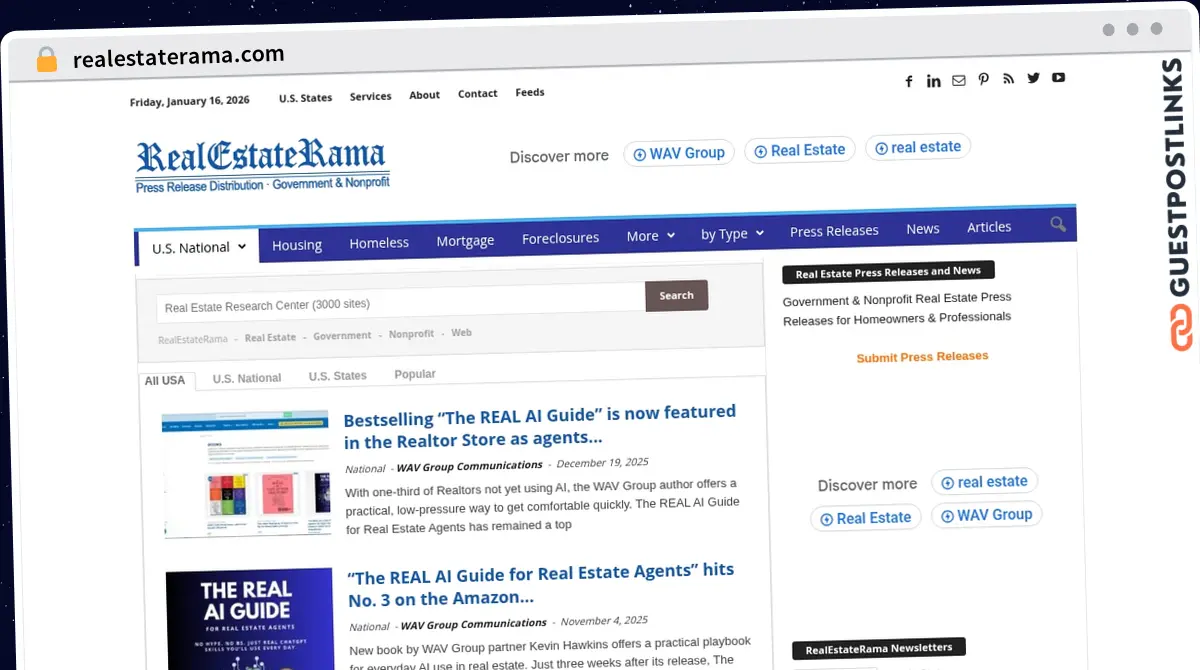The height and width of the screenshot is (670, 1200).
Task: Open the Pinterest social icon
Action: pyautogui.click(x=984, y=80)
